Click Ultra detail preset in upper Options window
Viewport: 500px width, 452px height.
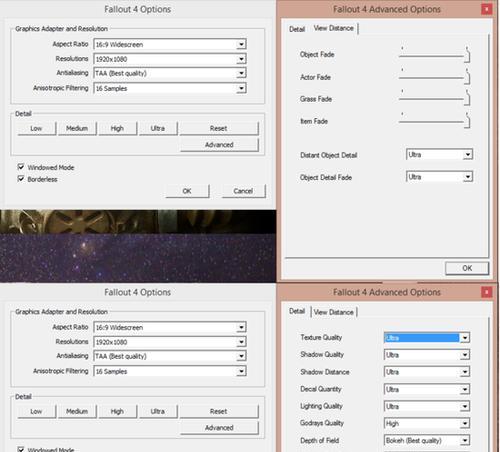[x=158, y=128]
